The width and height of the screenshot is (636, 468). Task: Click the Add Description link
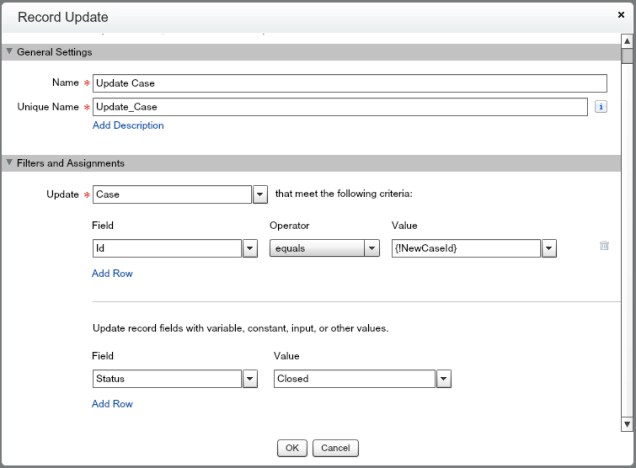pos(128,126)
